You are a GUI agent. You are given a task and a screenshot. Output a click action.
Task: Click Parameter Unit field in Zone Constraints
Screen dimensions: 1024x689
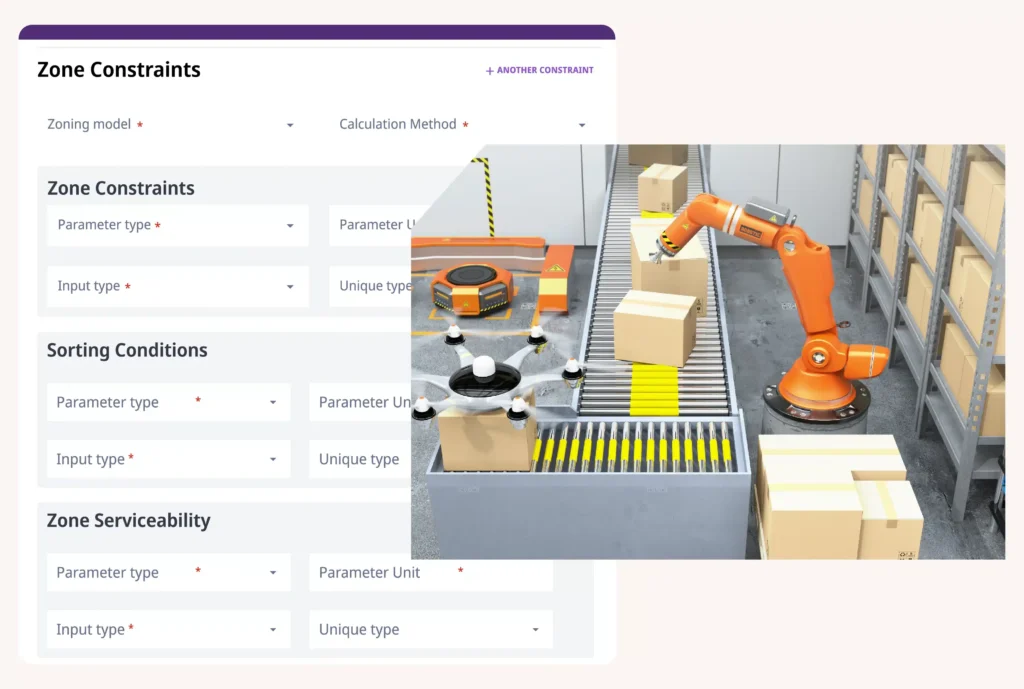click(x=371, y=226)
